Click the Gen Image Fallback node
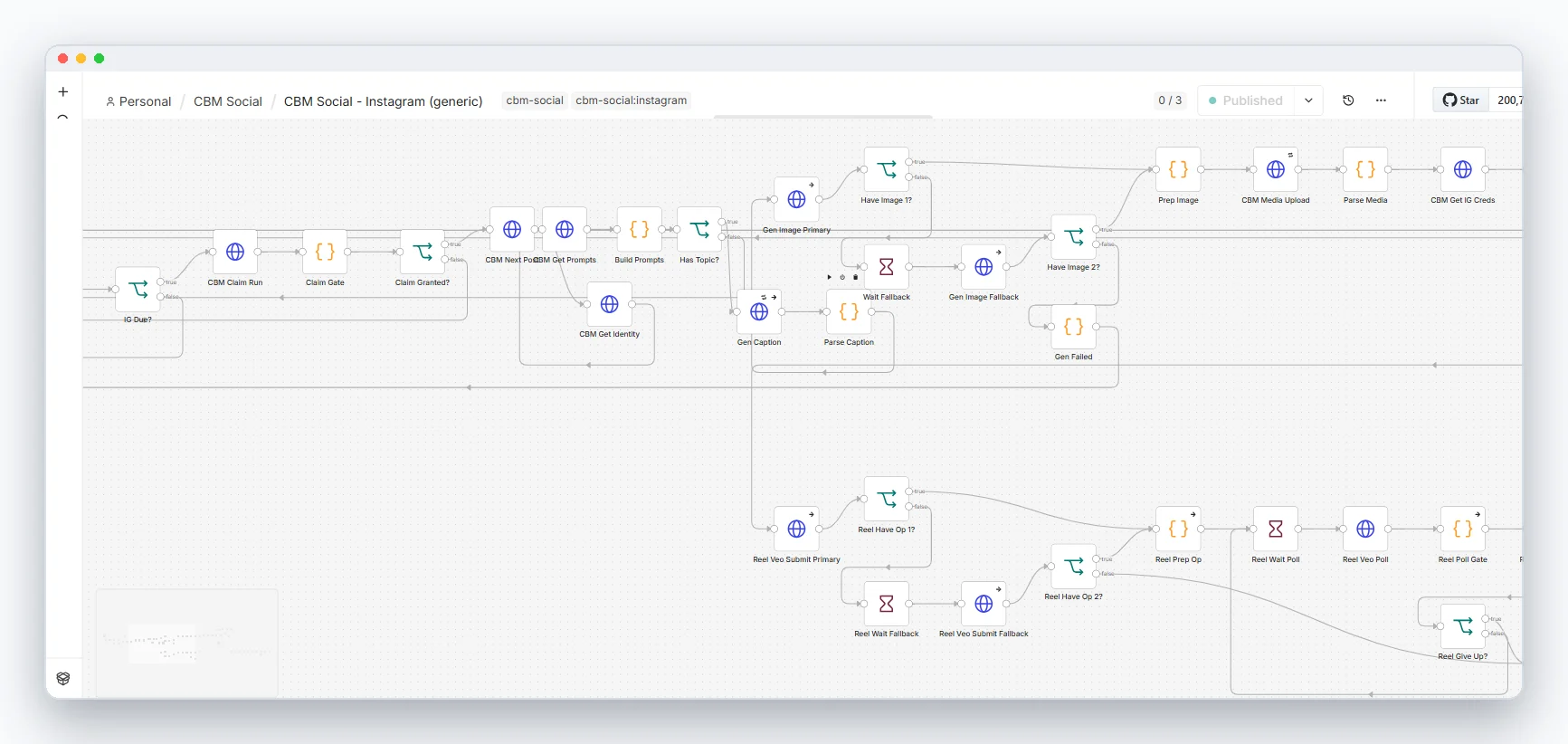Image resolution: width=1568 pixels, height=744 pixels. pyautogui.click(x=984, y=267)
